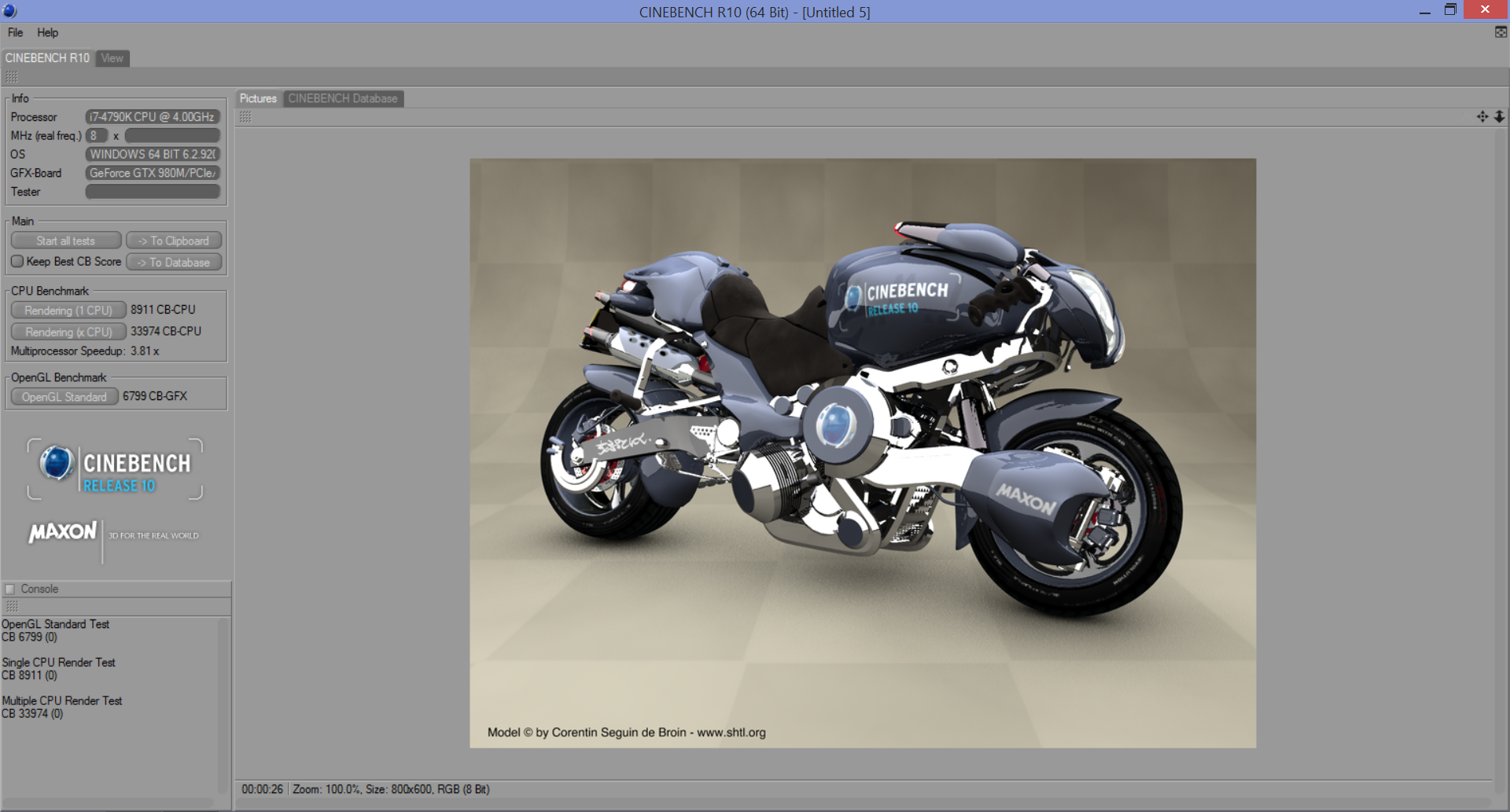Click the grip handle under CINEBENCH R10 tab
This screenshot has width=1510, height=812.
[x=12, y=76]
